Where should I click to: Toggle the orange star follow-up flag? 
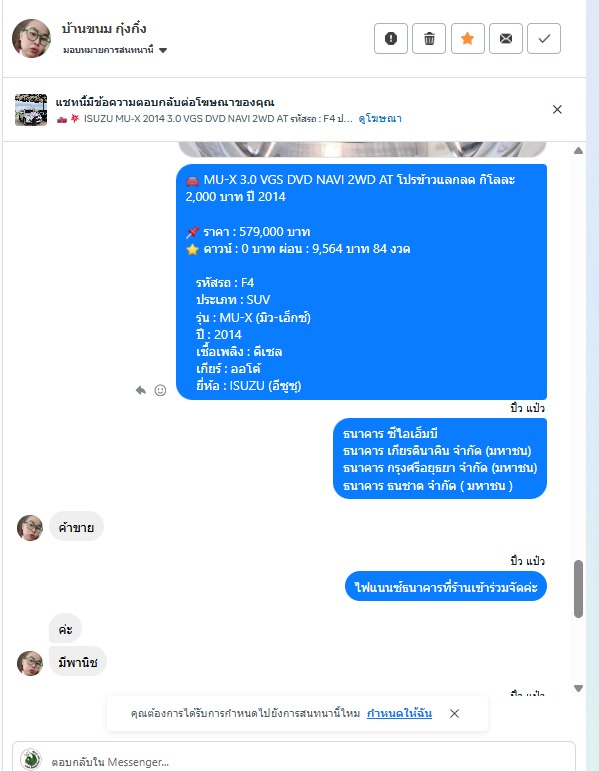pos(468,38)
